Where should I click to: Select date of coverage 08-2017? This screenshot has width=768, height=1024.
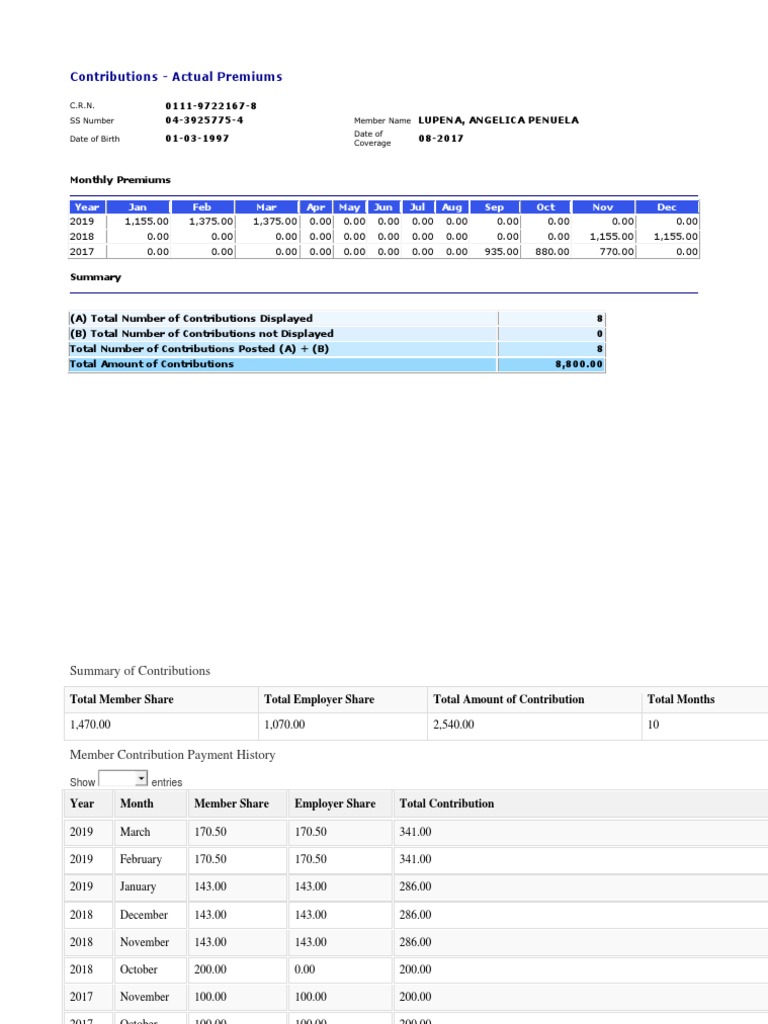(x=441, y=138)
